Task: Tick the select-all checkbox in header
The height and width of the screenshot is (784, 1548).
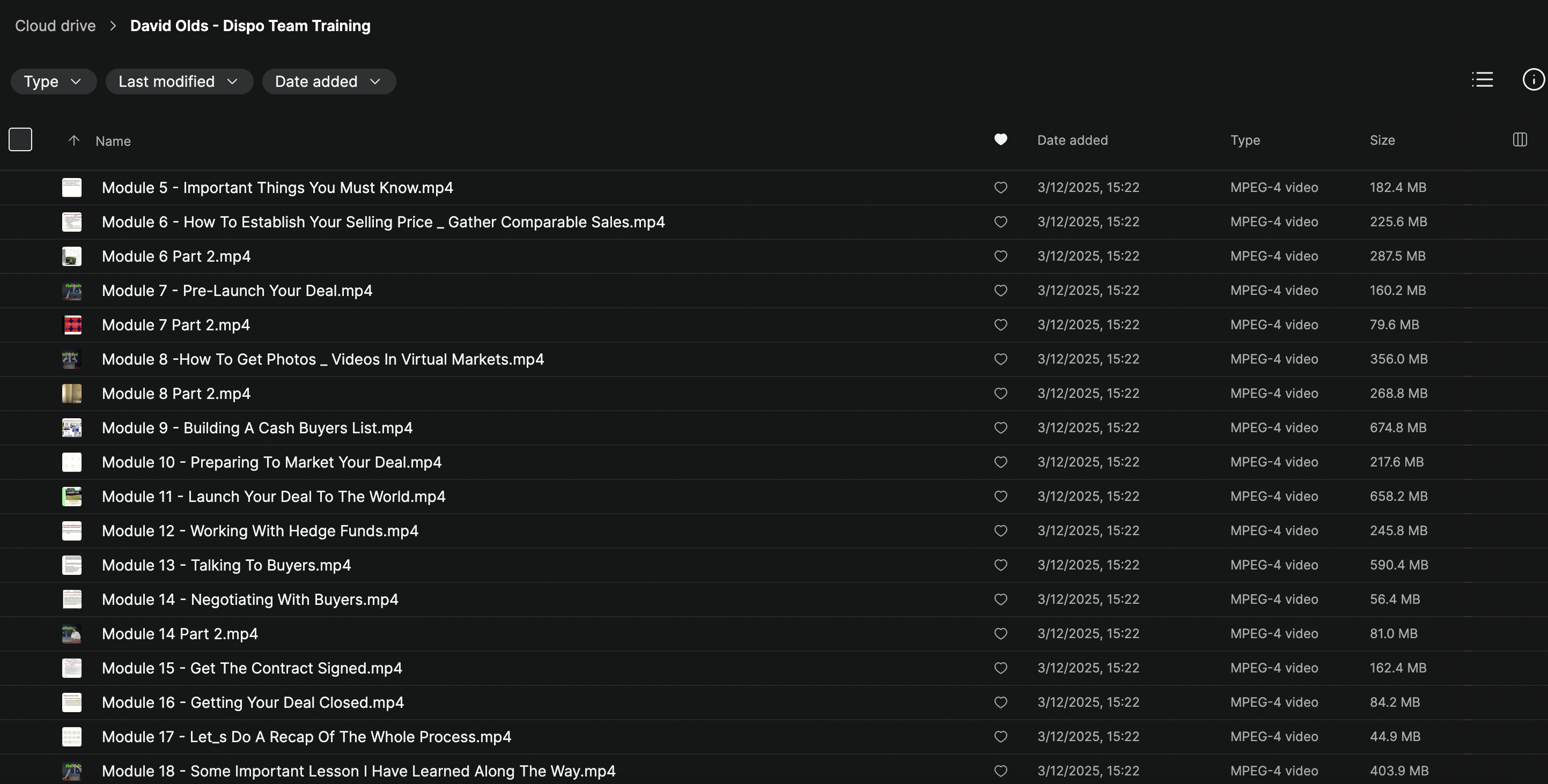Action: point(20,140)
